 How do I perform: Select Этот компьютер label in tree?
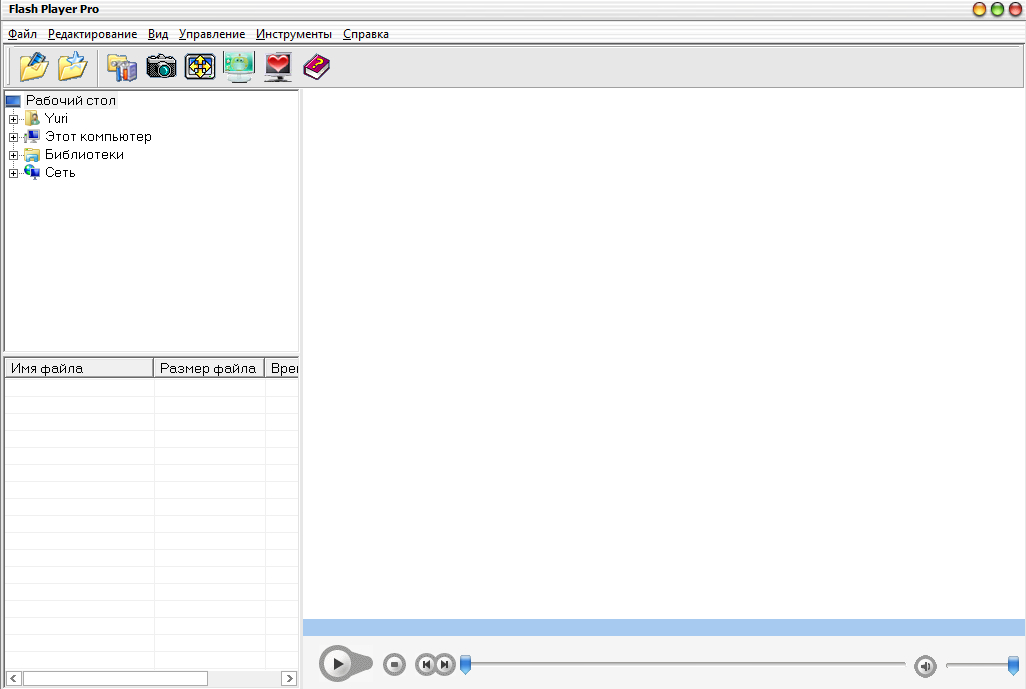tap(98, 137)
